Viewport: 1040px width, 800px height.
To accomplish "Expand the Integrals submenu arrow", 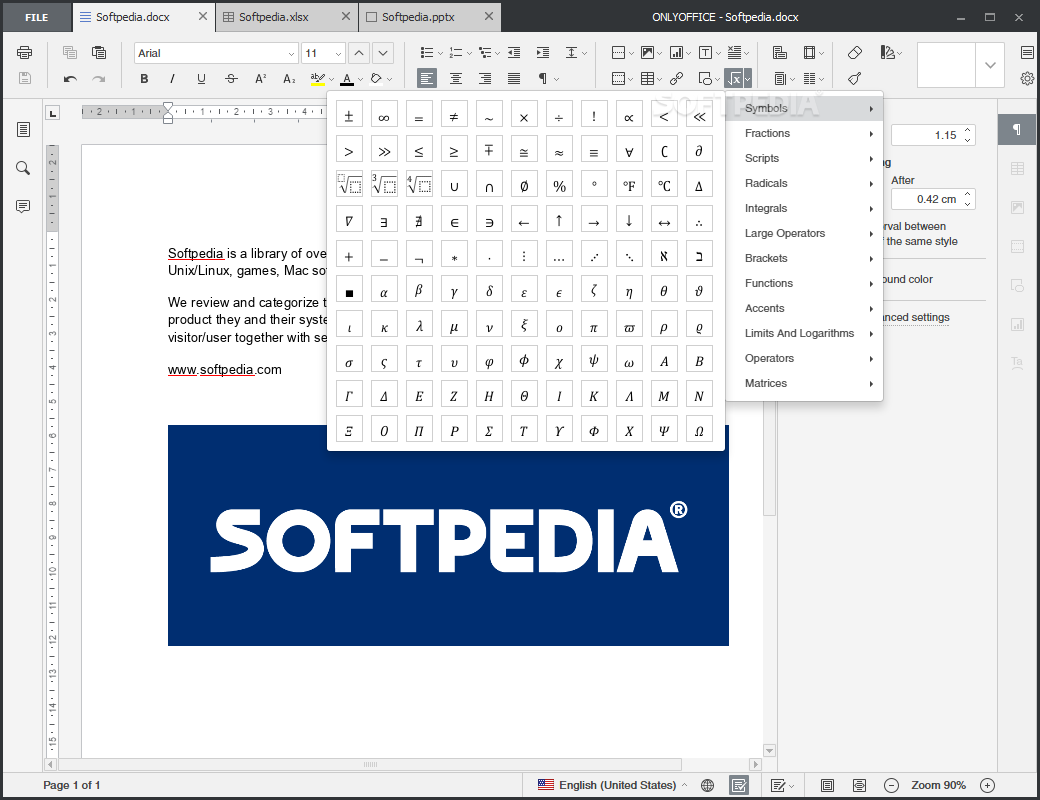I will (872, 208).
